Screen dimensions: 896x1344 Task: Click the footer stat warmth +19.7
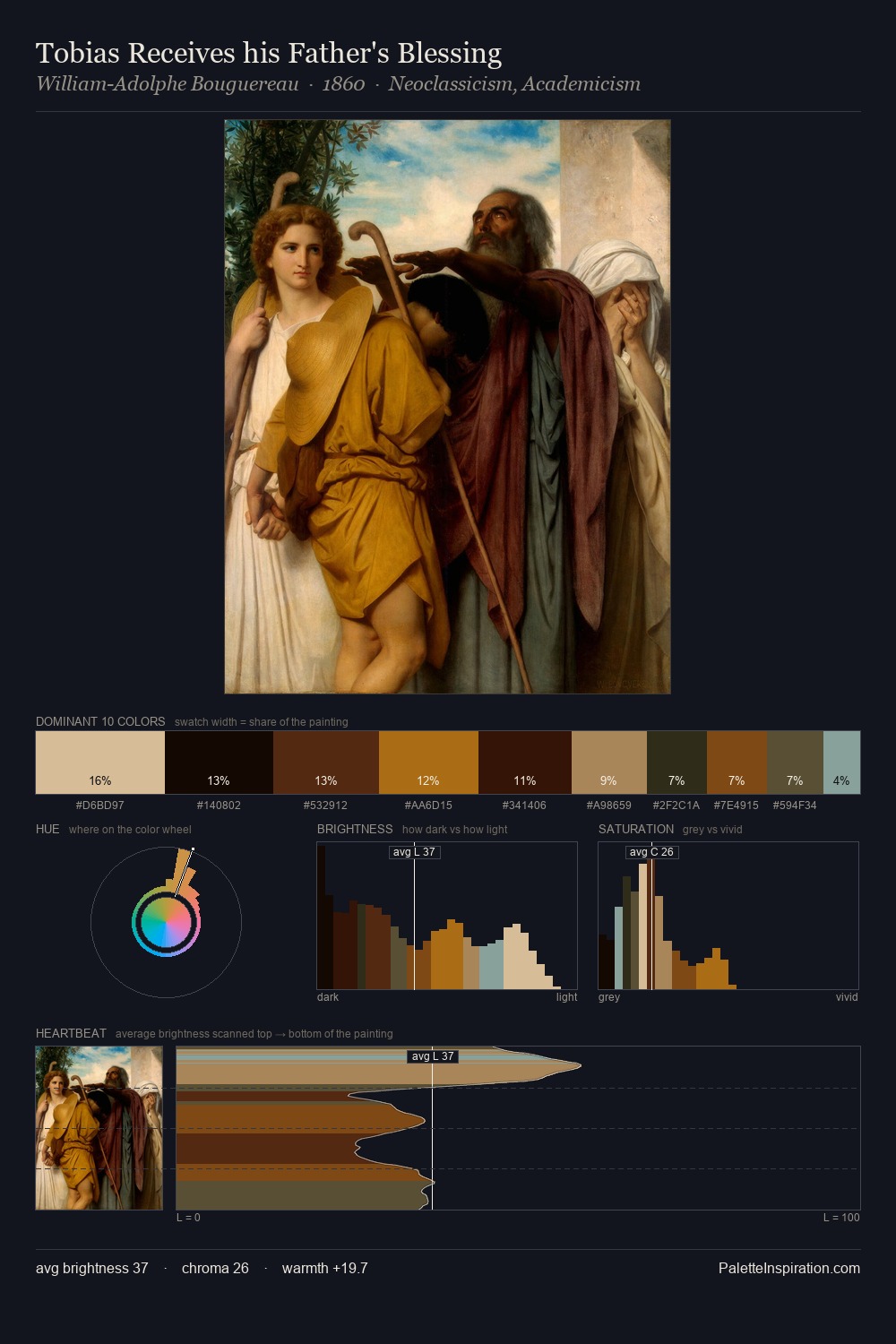point(325,1268)
